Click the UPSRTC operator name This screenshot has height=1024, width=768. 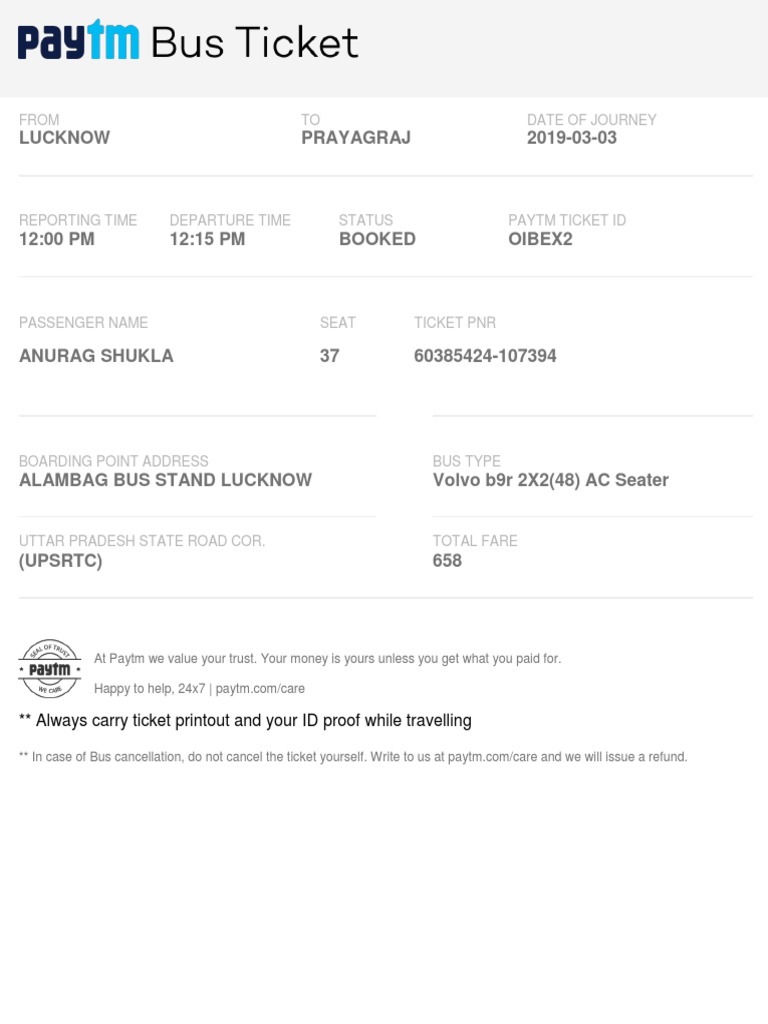pos(60,561)
